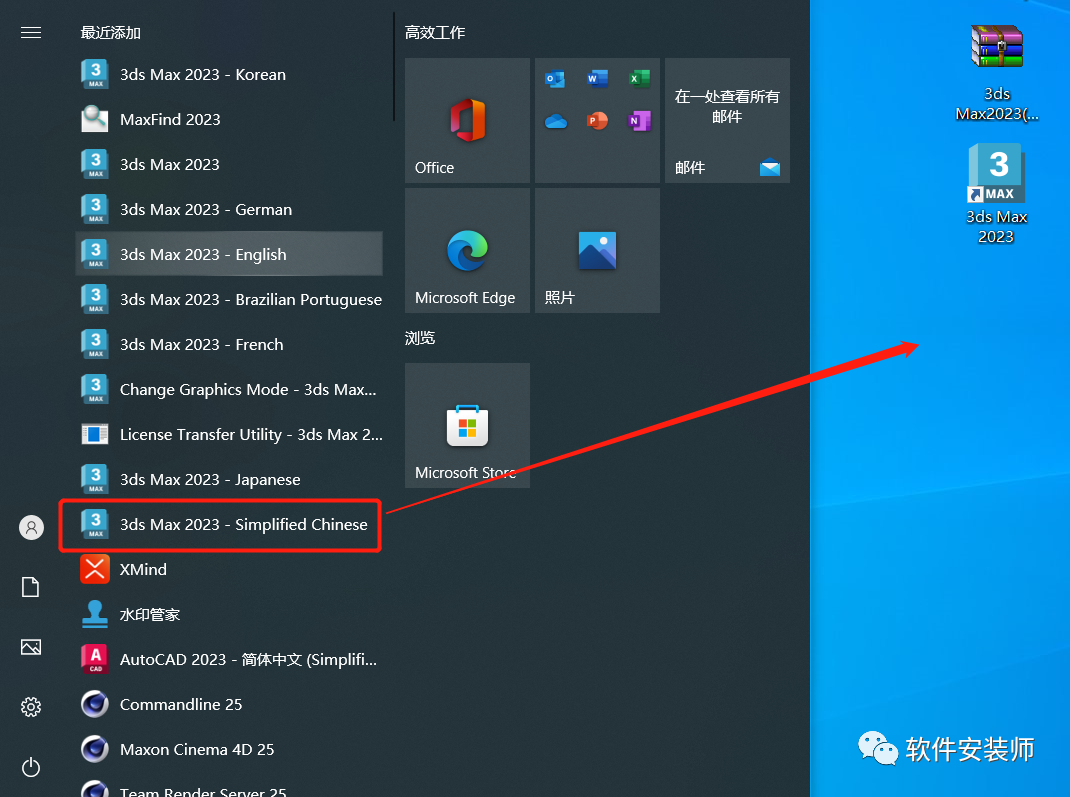Open the Microsoft Store tile
The width and height of the screenshot is (1070, 797).
(x=467, y=425)
